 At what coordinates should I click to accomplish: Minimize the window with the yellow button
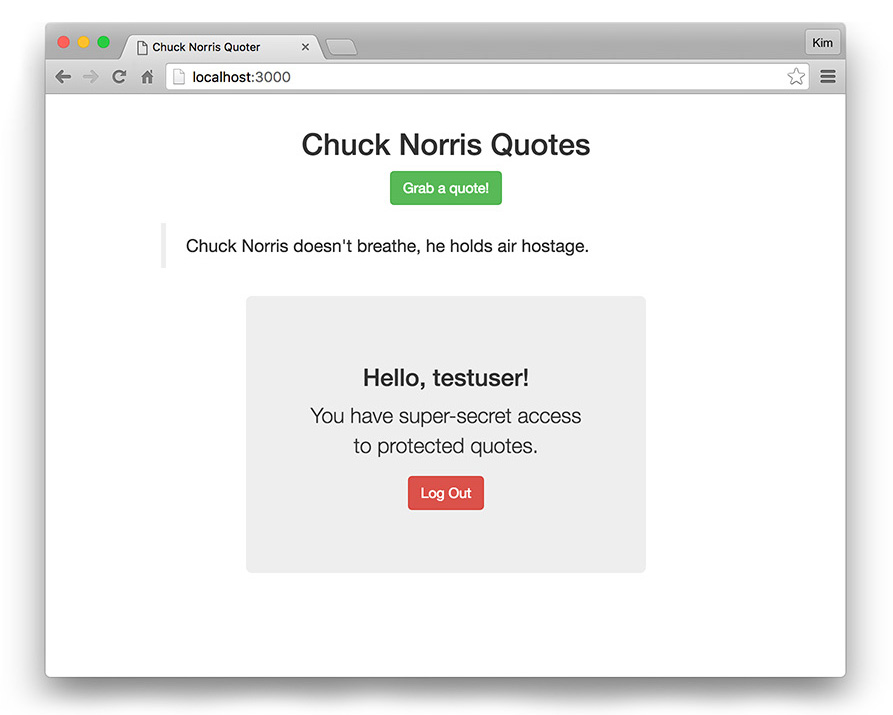pyautogui.click(x=84, y=42)
